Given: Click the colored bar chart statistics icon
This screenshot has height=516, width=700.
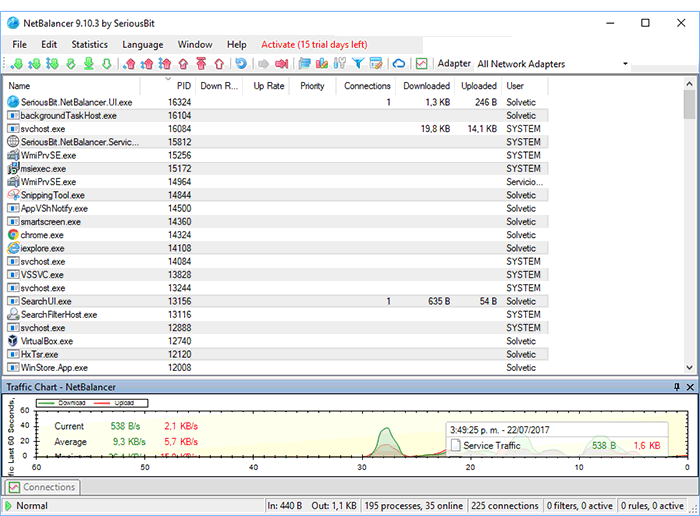Looking at the screenshot, I should (x=323, y=64).
